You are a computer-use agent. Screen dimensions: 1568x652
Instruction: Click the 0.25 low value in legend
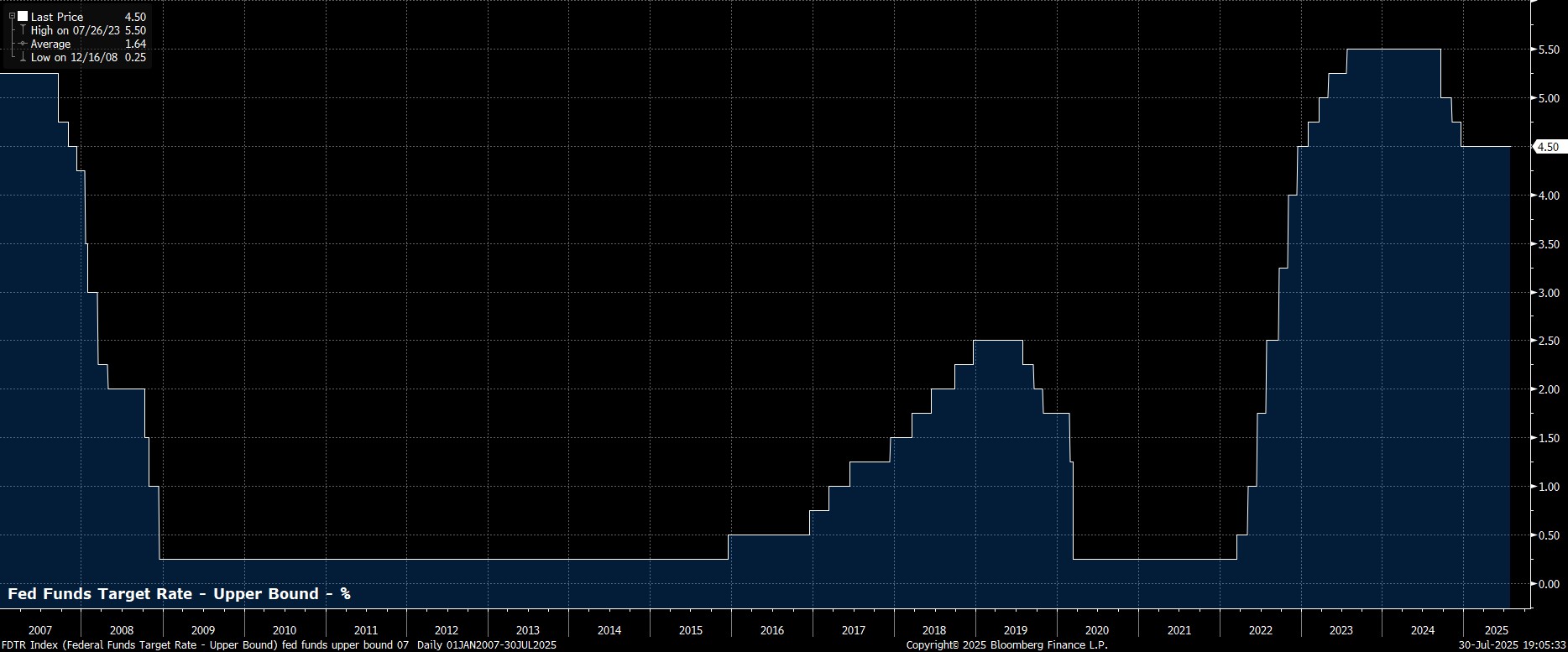pyautogui.click(x=135, y=57)
